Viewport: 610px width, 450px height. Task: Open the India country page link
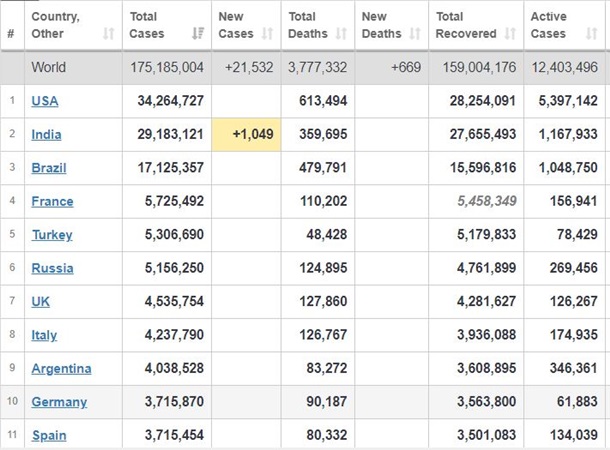coord(47,134)
